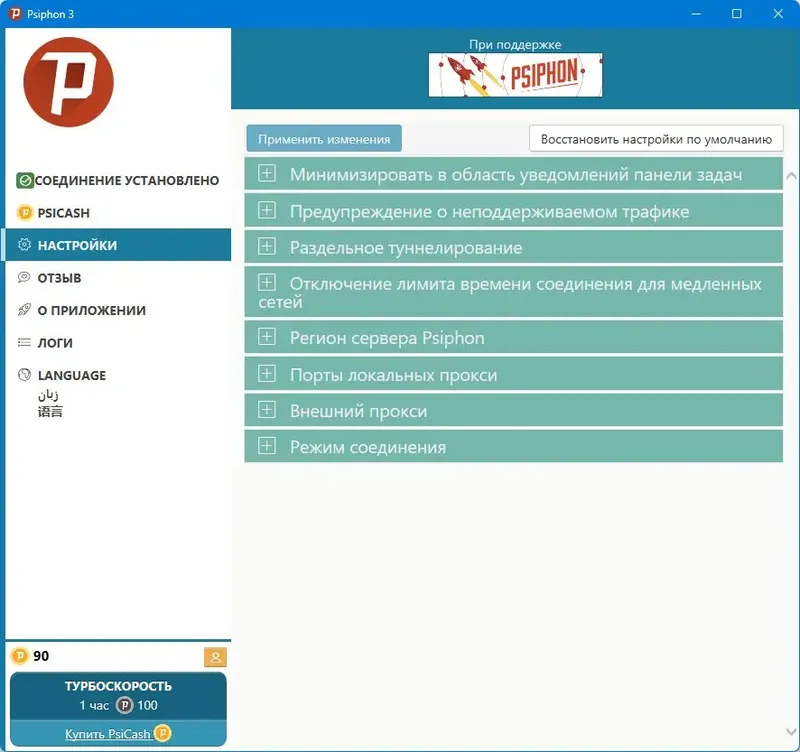
Task: Expand Режим соединения section
Action: point(513,446)
